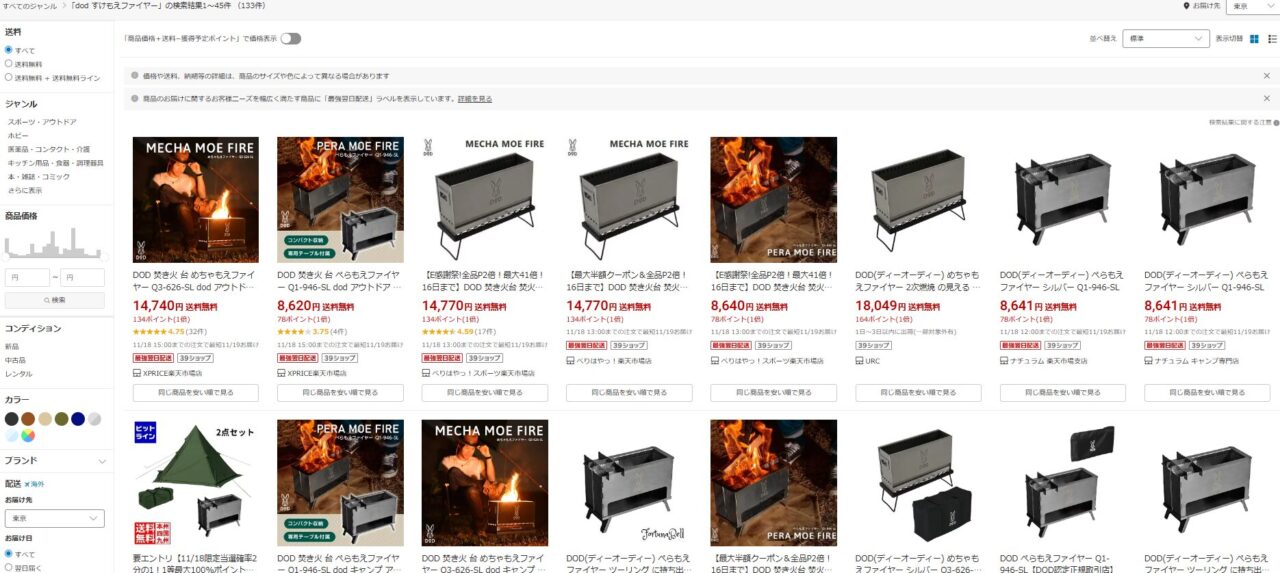The height and width of the screenshot is (573, 1280).
Task: Click the location pin icon by お届け先
Action: coord(1186,6)
